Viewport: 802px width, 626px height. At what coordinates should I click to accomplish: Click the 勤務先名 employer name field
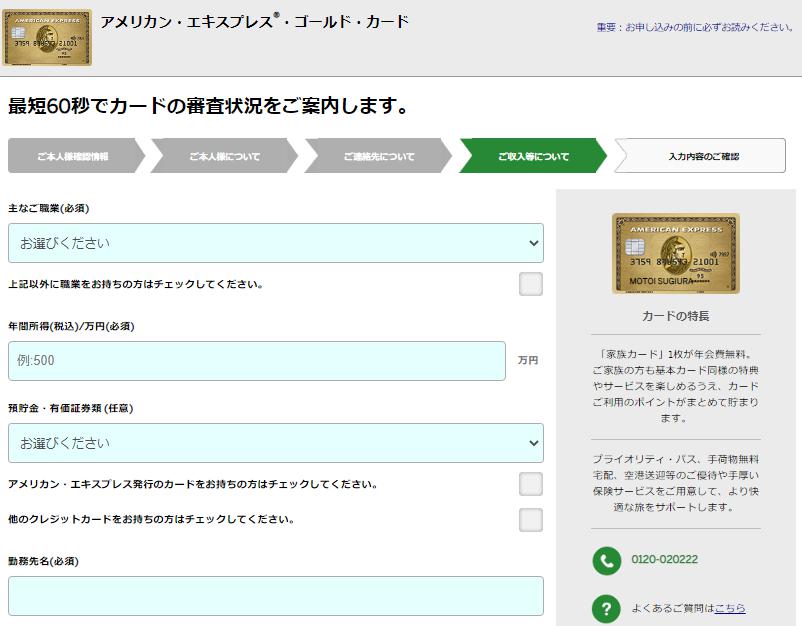[275, 596]
